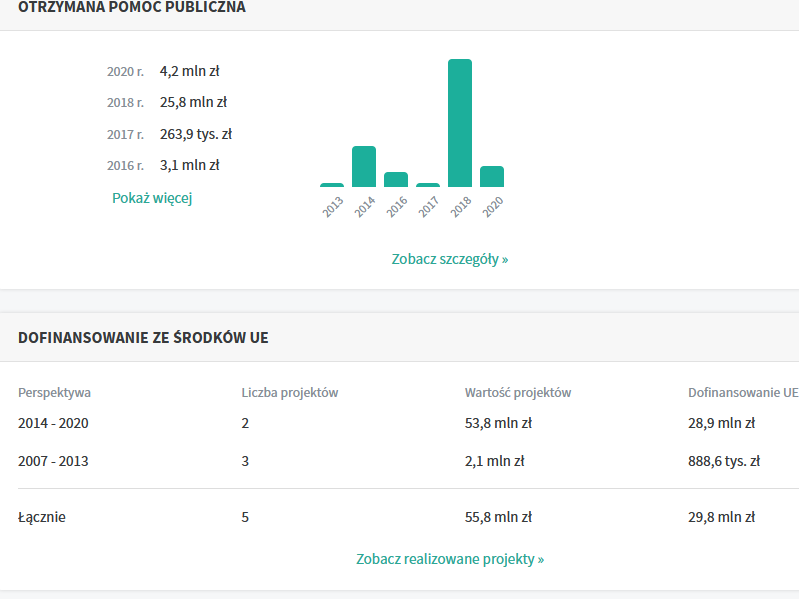Click the 2014 bar in the chart
Screen dimensions: 800x600
pos(364,167)
